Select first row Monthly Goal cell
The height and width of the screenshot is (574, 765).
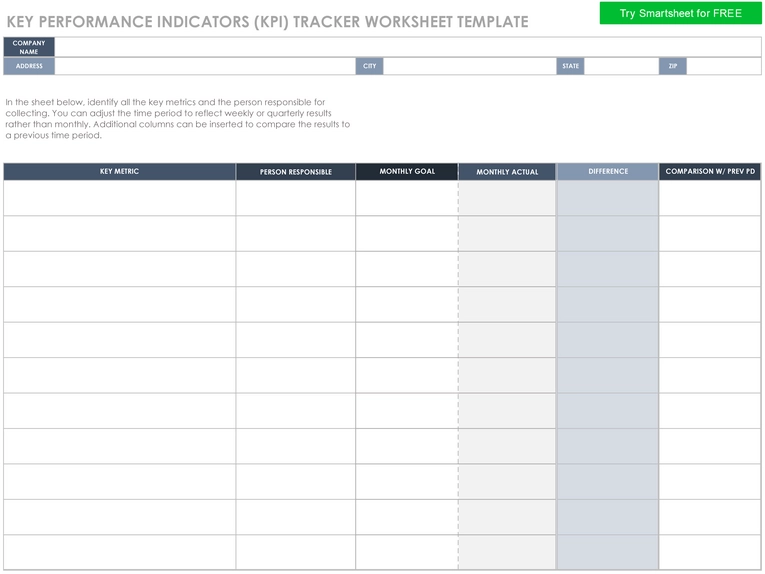(407, 198)
